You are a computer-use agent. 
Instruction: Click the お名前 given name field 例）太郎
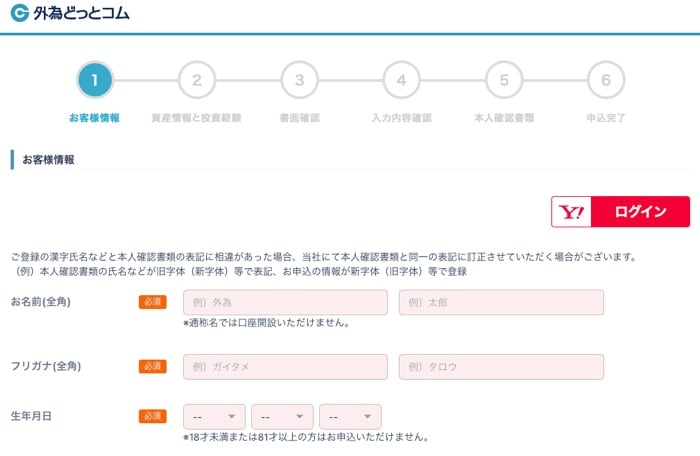tap(501, 302)
